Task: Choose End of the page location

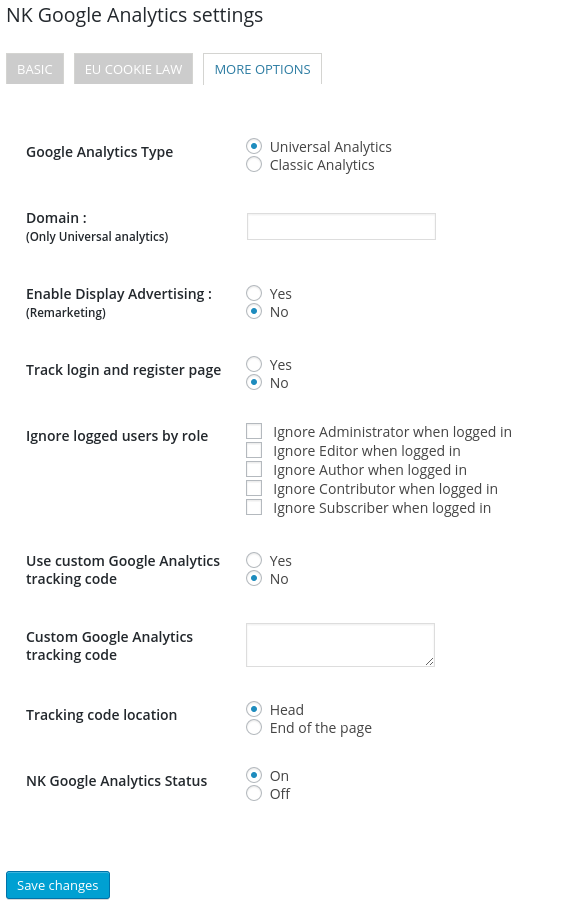Action: (x=254, y=727)
